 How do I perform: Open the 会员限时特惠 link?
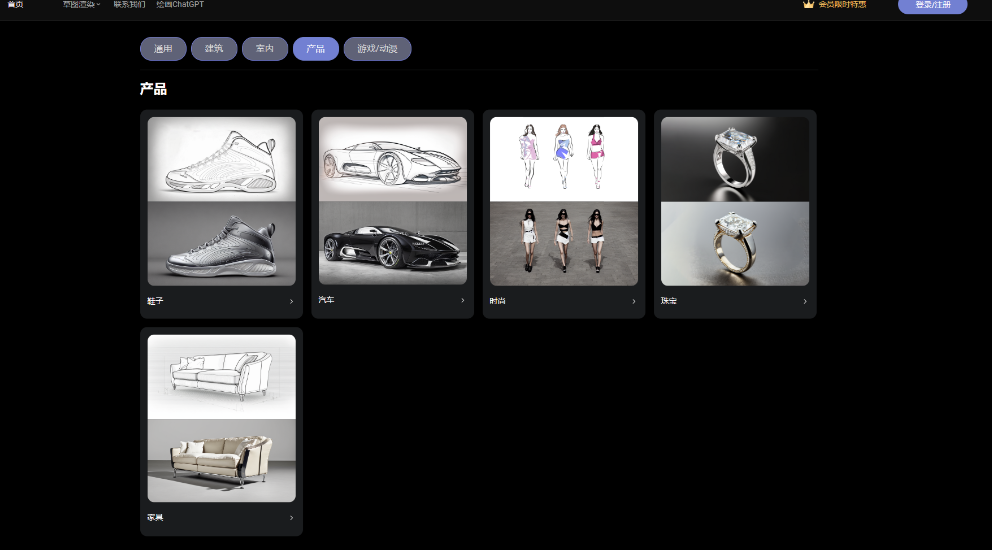[842, 5]
